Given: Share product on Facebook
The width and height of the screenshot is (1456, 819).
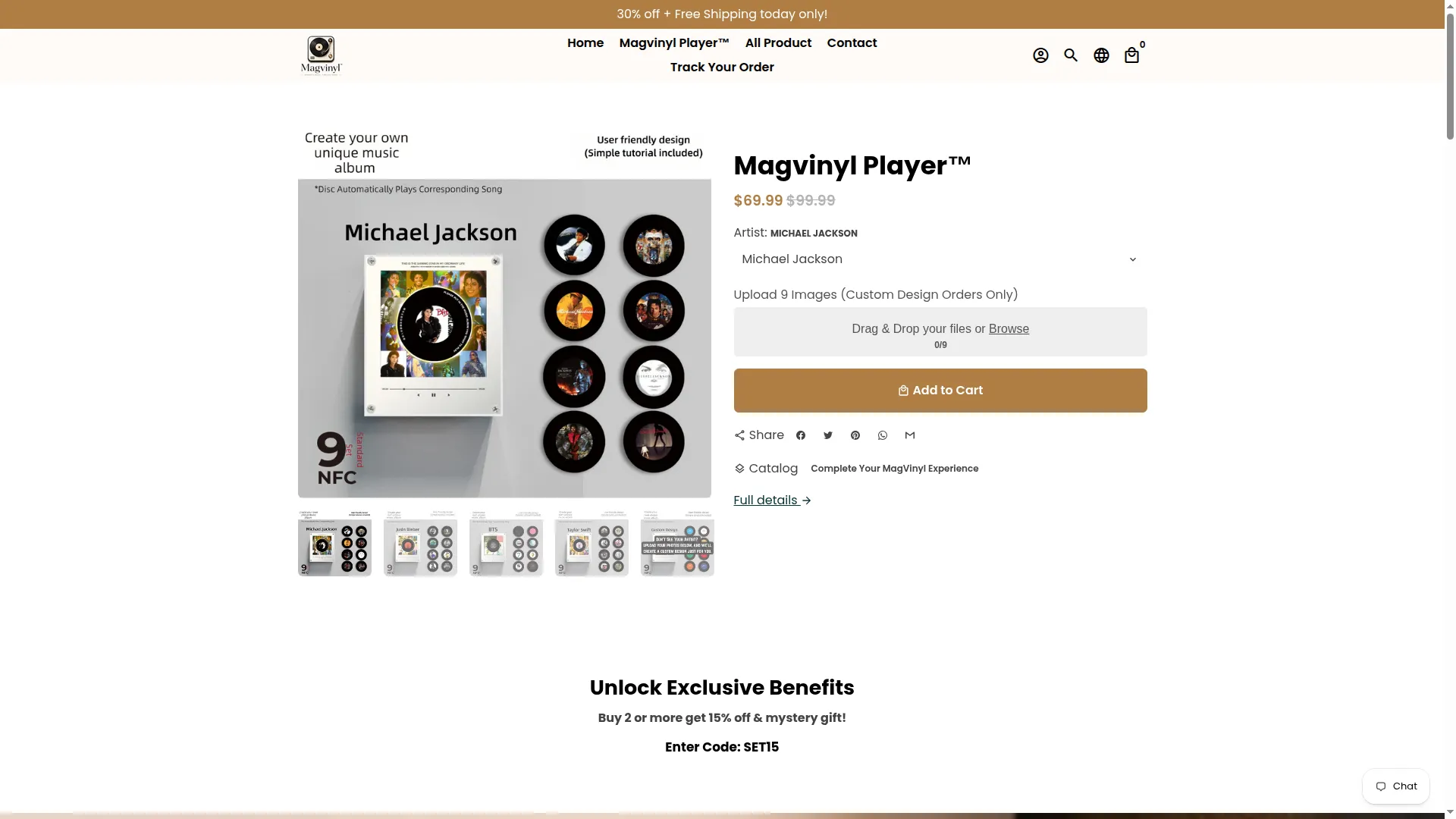Looking at the screenshot, I should [801, 435].
